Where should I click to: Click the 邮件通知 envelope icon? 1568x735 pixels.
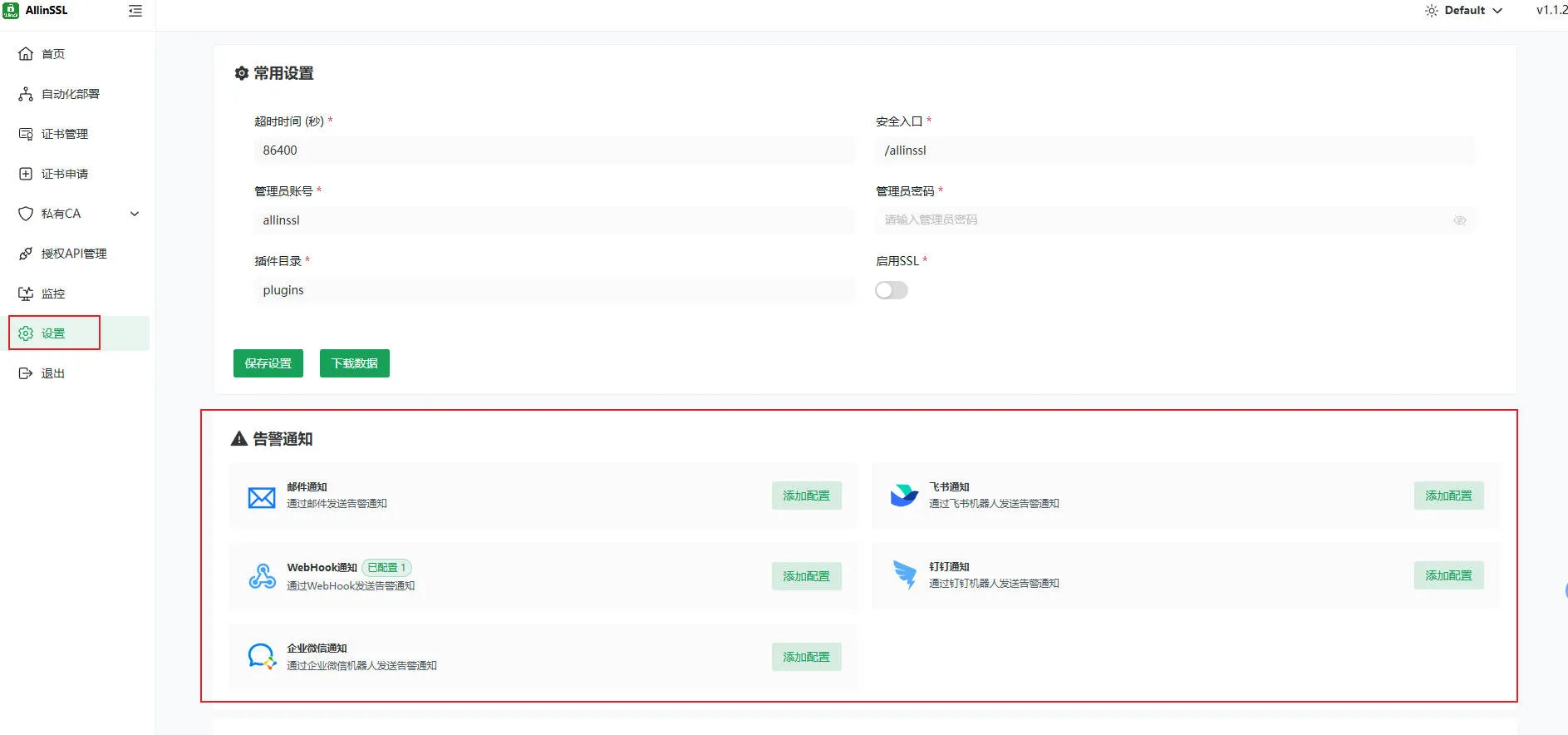point(262,497)
